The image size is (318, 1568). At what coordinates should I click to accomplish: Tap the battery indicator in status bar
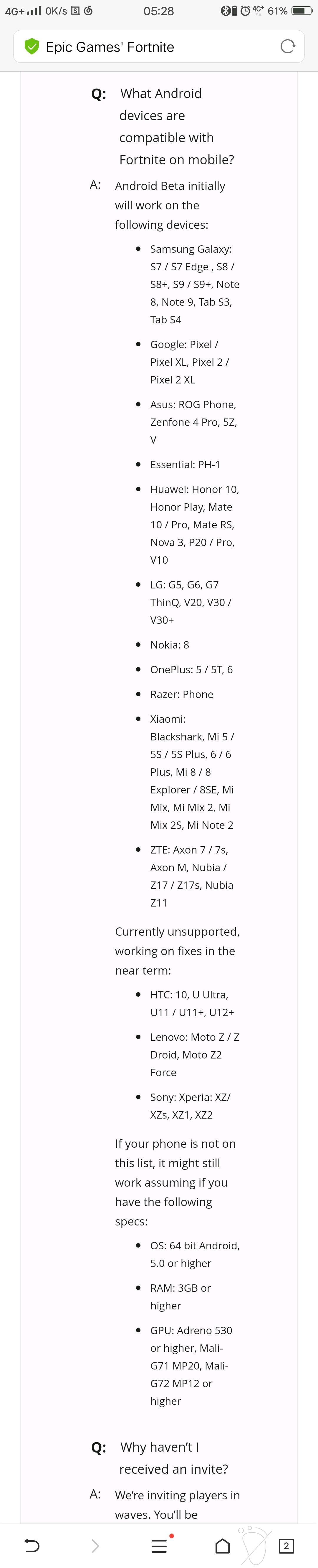click(302, 11)
